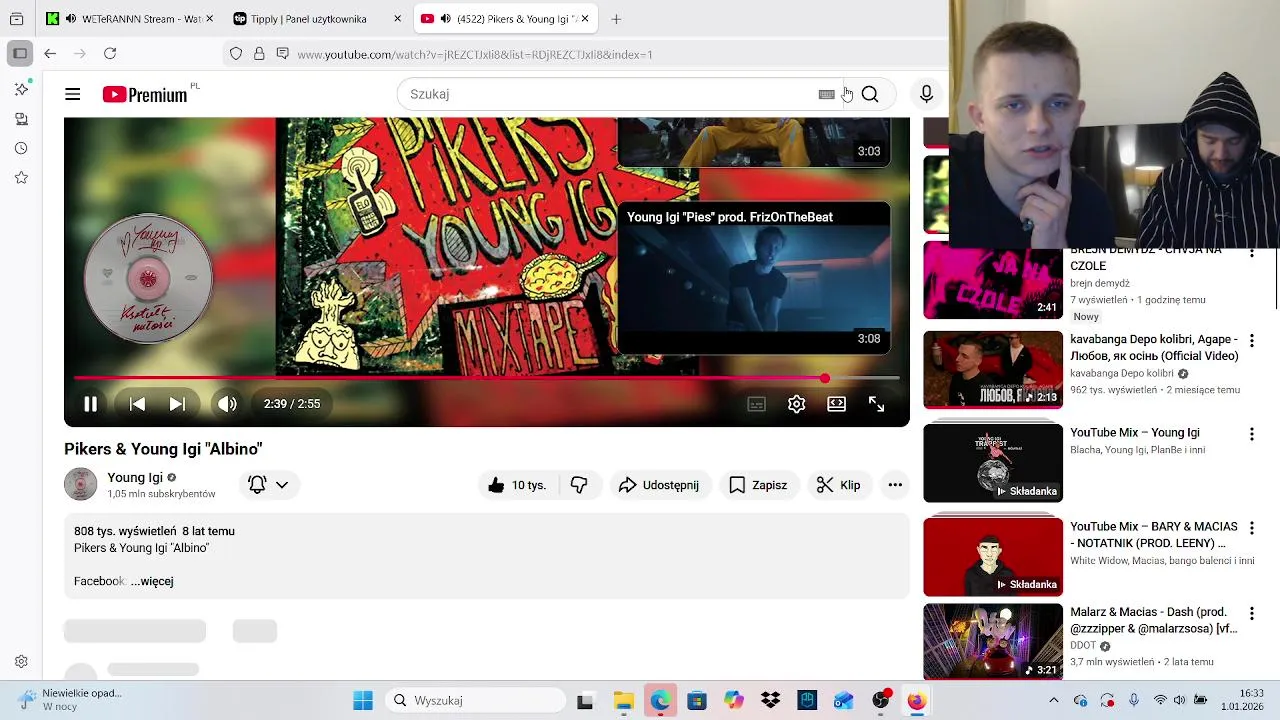The height and width of the screenshot is (720, 1280).
Task: Open a new browser tab
Action: pyautogui.click(x=616, y=19)
